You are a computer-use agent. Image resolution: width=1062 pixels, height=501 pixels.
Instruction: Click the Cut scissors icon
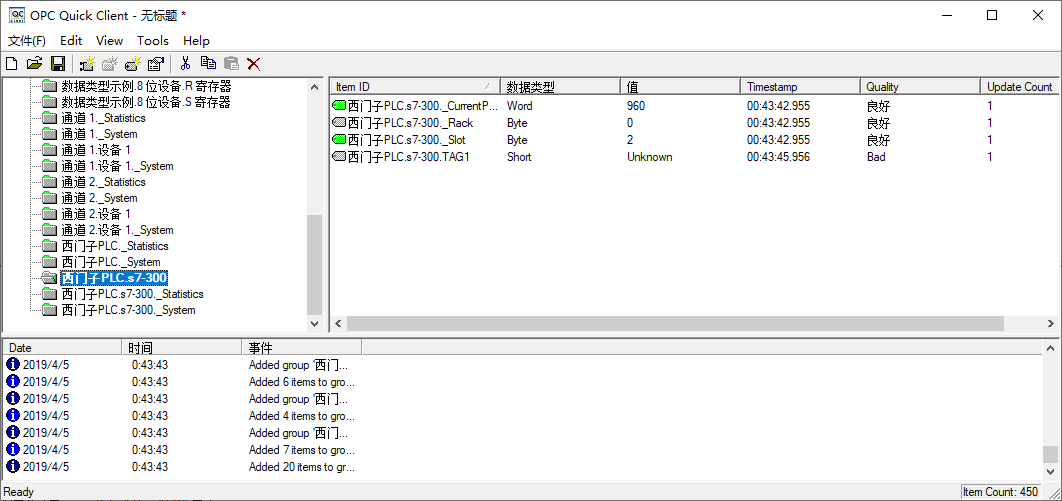click(185, 64)
